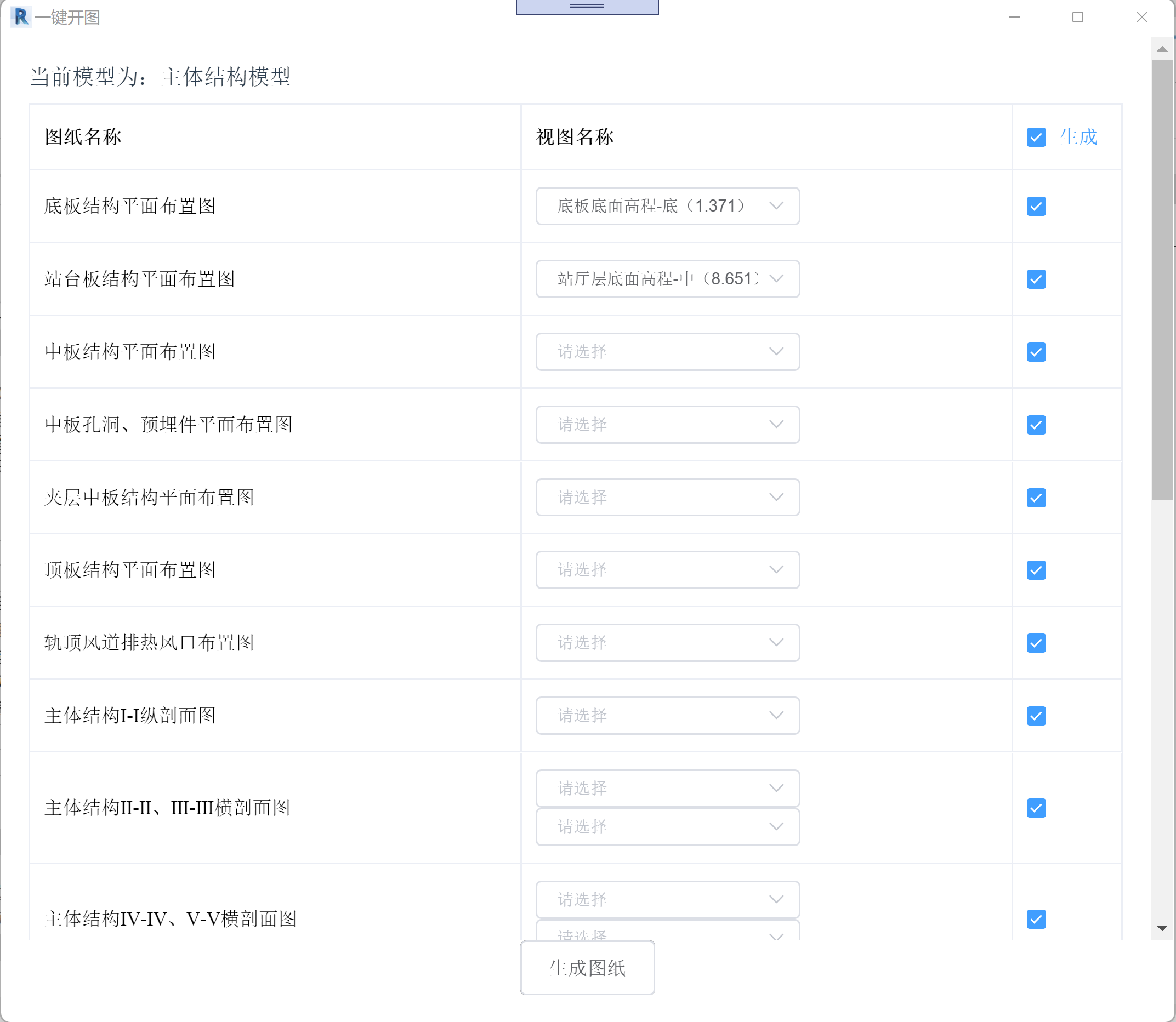Uncheck the 站台板结构平面布置图 checkbox
The image size is (1176, 1022).
coord(1036,279)
